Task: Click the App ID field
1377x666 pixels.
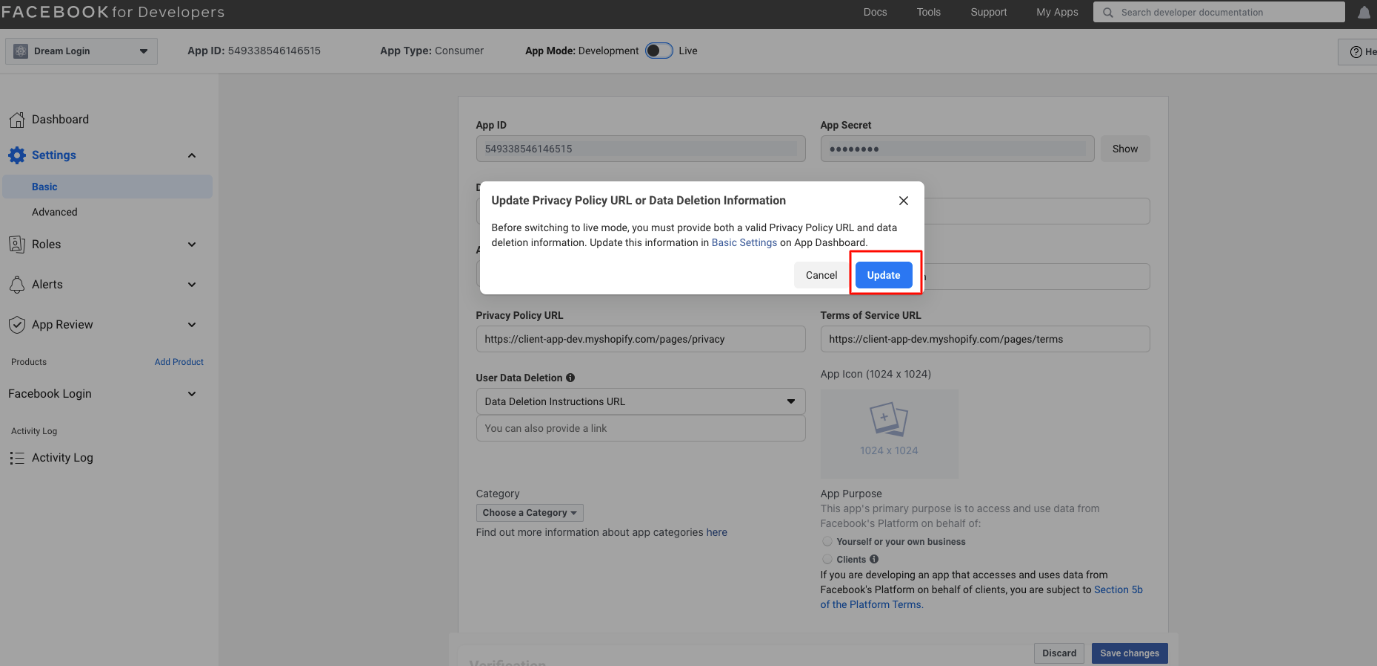Action: [640, 149]
